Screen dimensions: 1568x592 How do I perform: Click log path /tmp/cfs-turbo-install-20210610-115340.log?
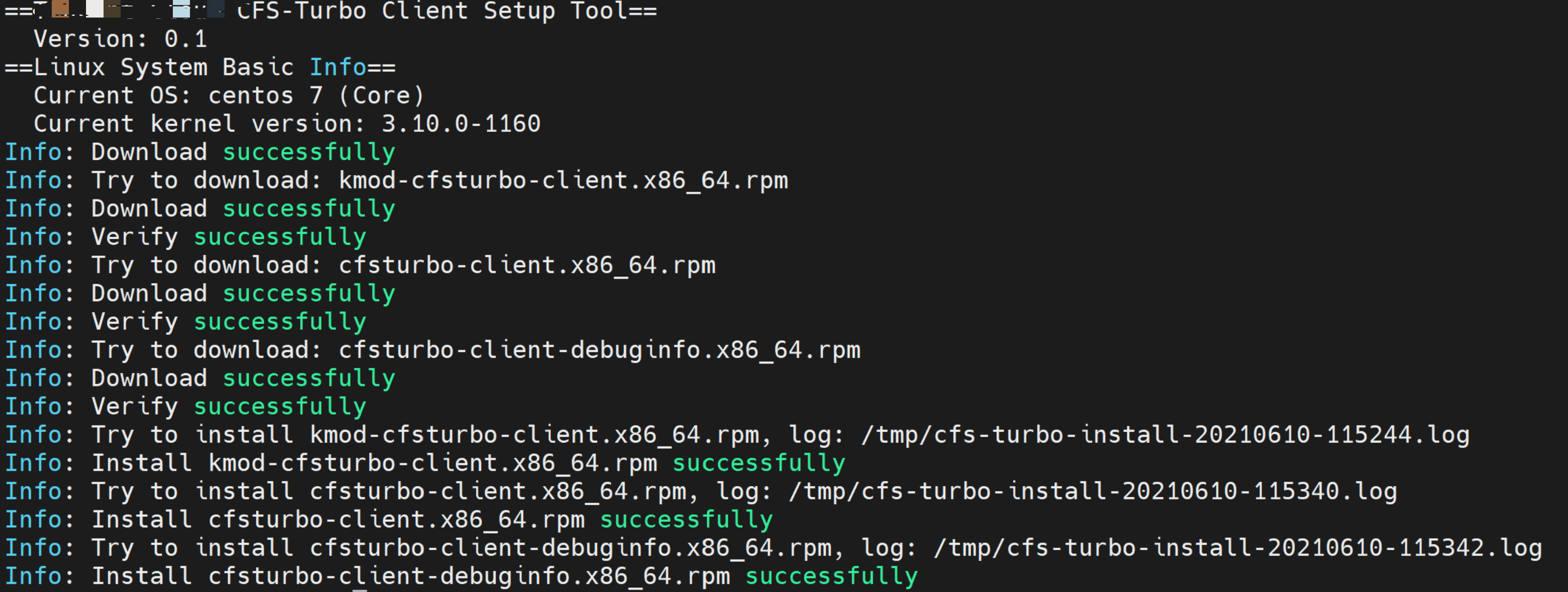coord(1093,492)
